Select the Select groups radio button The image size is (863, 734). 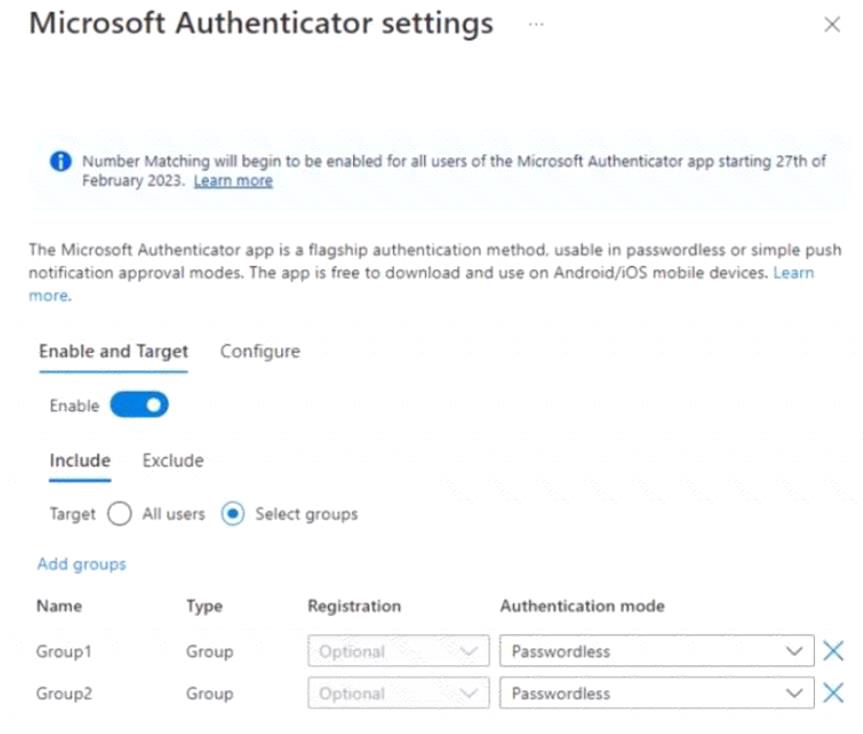[x=233, y=514]
